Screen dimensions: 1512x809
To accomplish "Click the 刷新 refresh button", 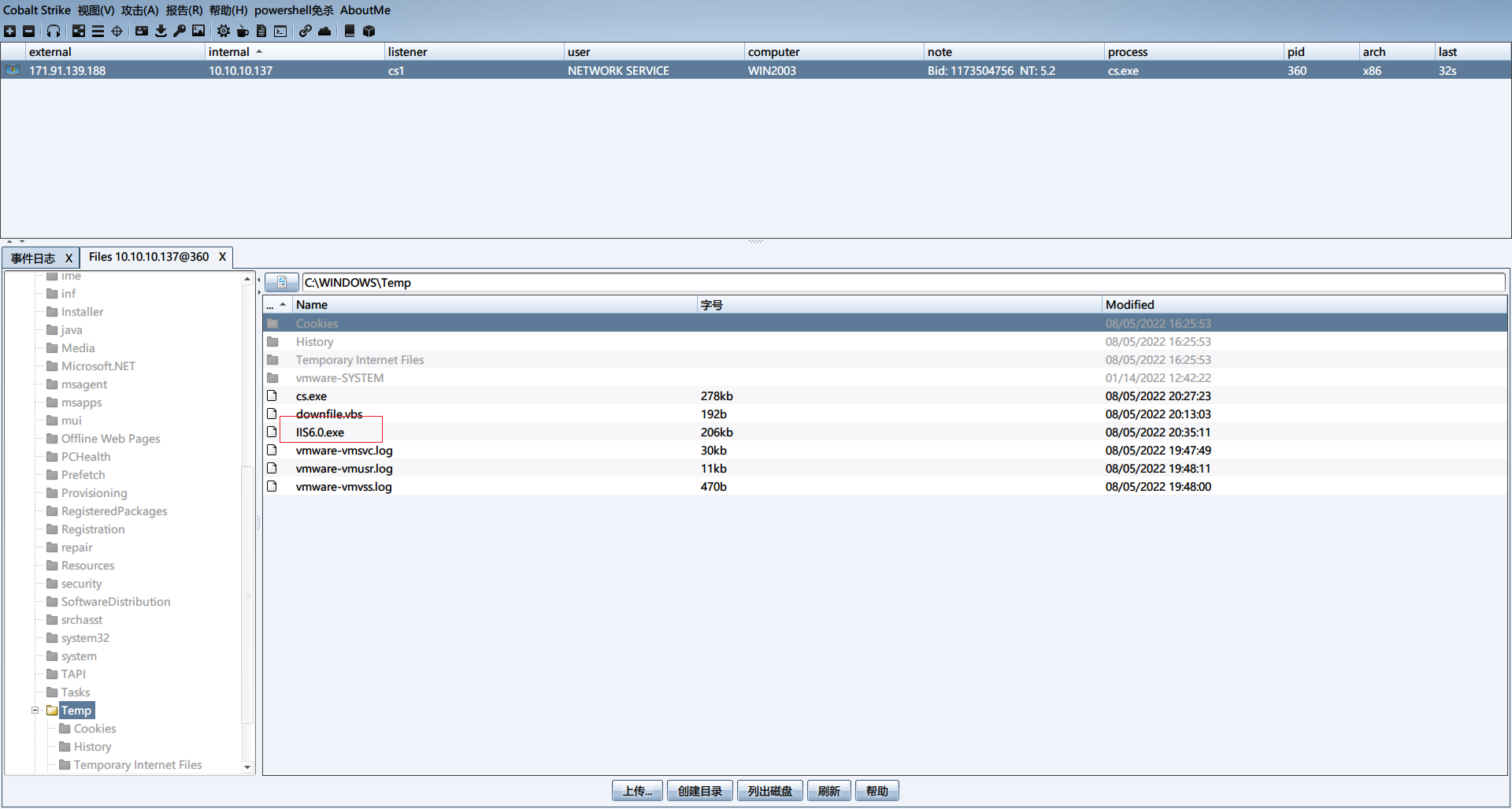I will (829, 791).
